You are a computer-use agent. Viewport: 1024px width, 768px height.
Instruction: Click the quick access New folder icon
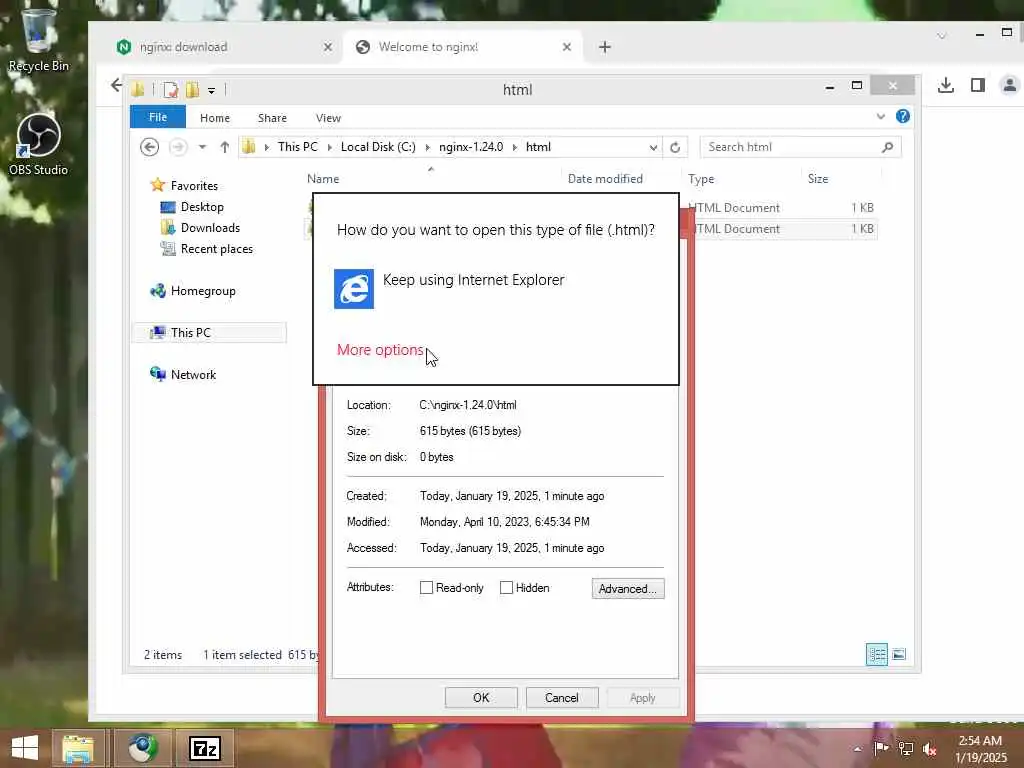coord(192,90)
